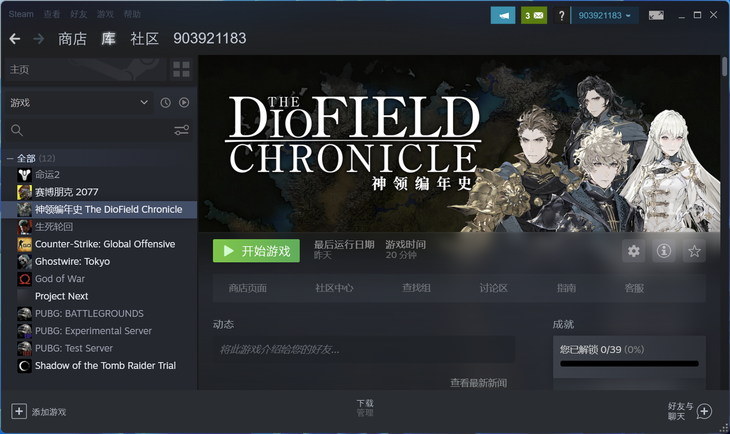The width and height of the screenshot is (730, 434).
Task: Open the 好友 menu
Action: click(x=79, y=14)
